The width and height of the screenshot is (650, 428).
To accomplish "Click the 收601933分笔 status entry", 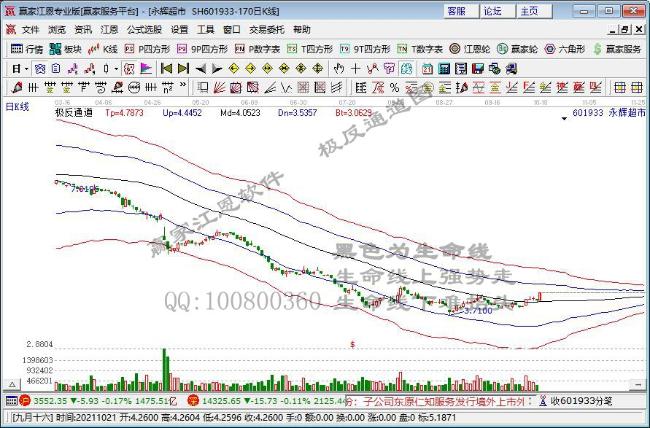I will 576,401.
